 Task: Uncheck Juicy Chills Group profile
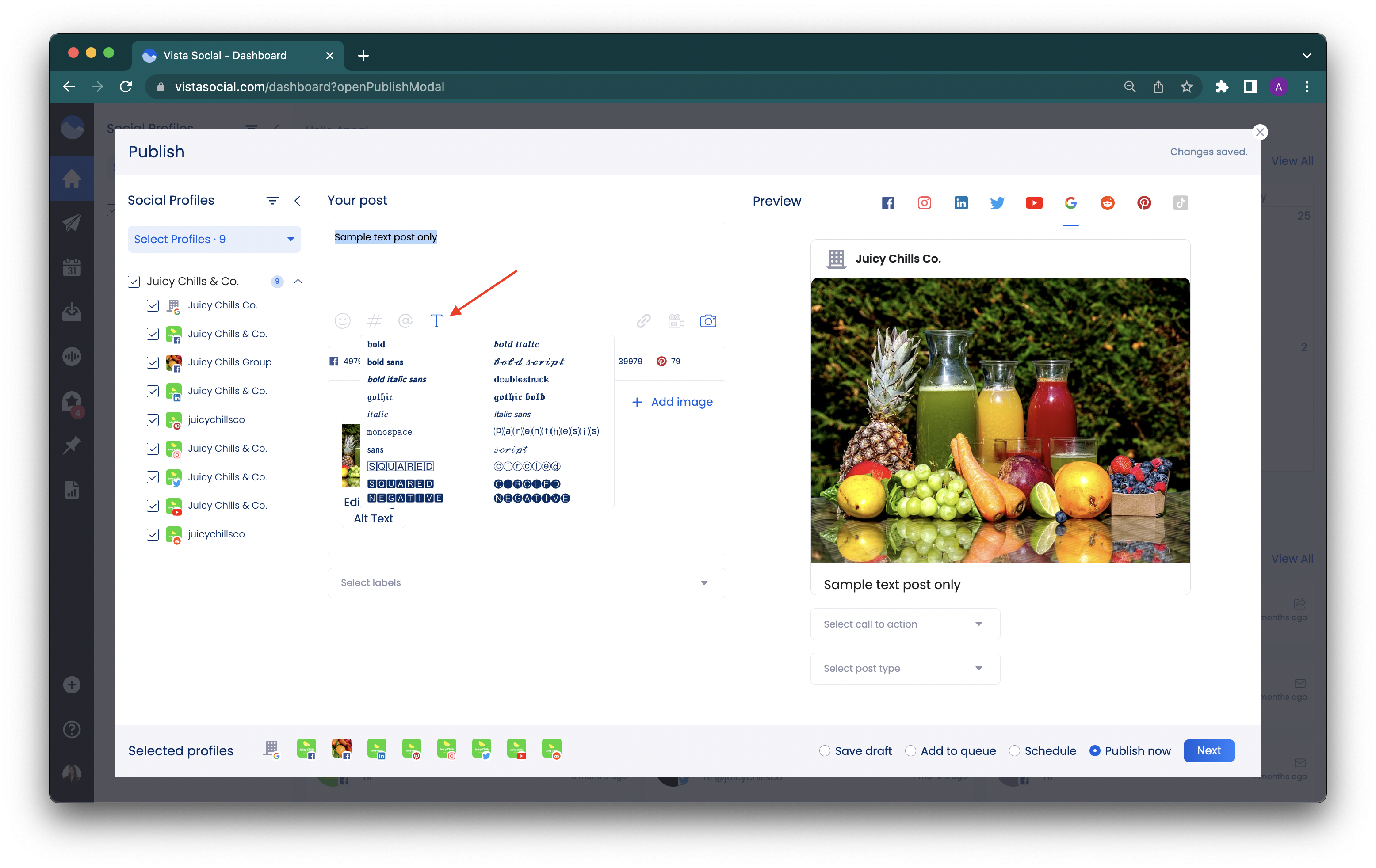point(153,362)
